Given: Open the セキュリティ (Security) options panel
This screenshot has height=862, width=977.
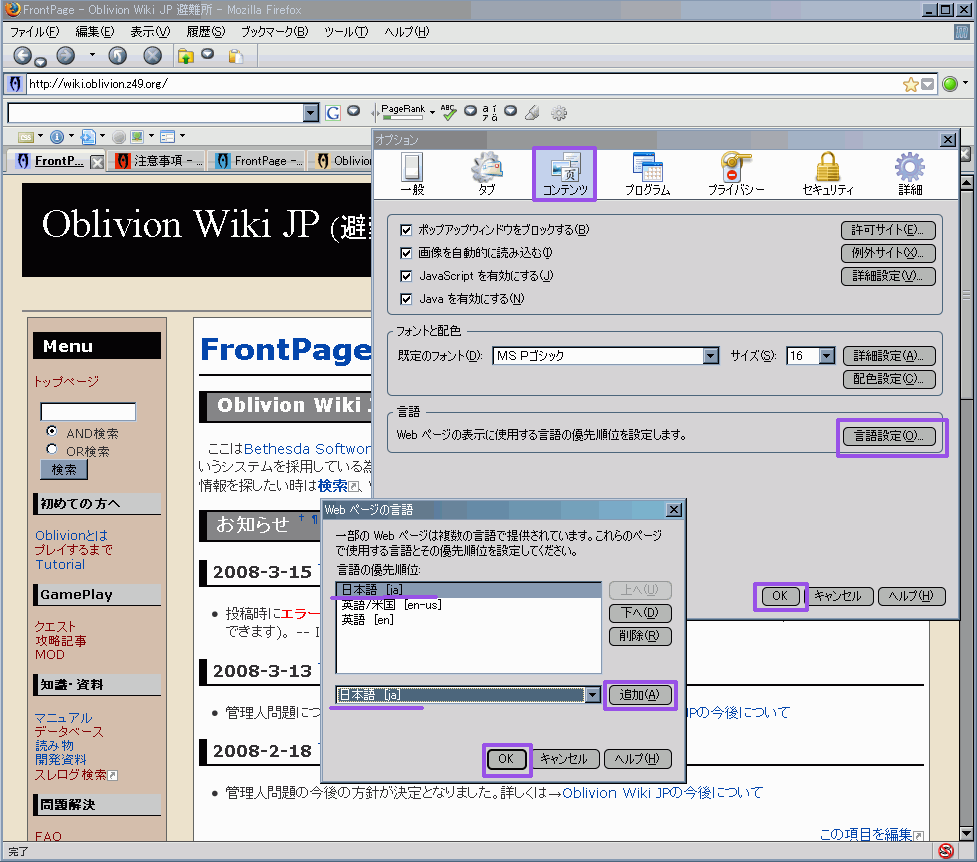Looking at the screenshot, I should coord(827,173).
